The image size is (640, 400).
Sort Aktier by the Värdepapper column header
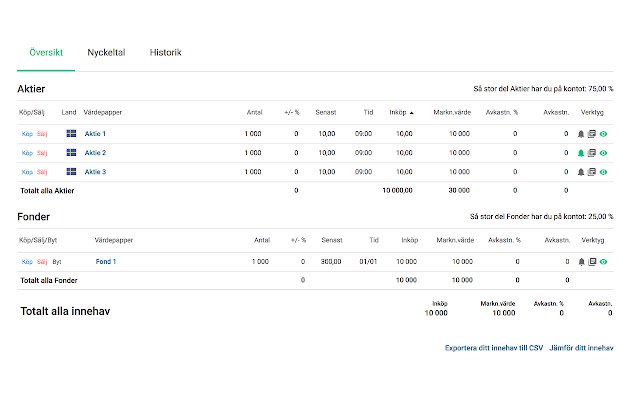(103, 112)
